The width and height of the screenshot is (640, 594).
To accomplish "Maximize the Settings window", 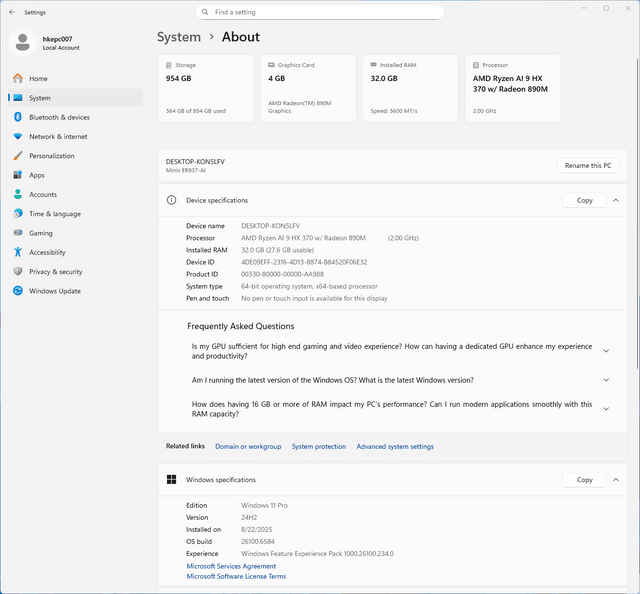I will point(606,8).
